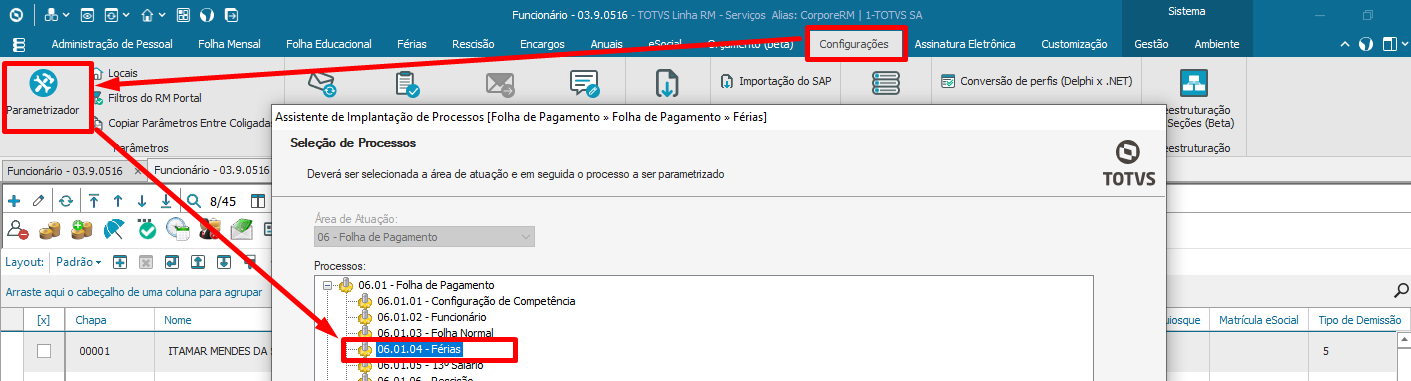Open the Parametrizador tool
The width and height of the screenshot is (1411, 381).
(43, 92)
